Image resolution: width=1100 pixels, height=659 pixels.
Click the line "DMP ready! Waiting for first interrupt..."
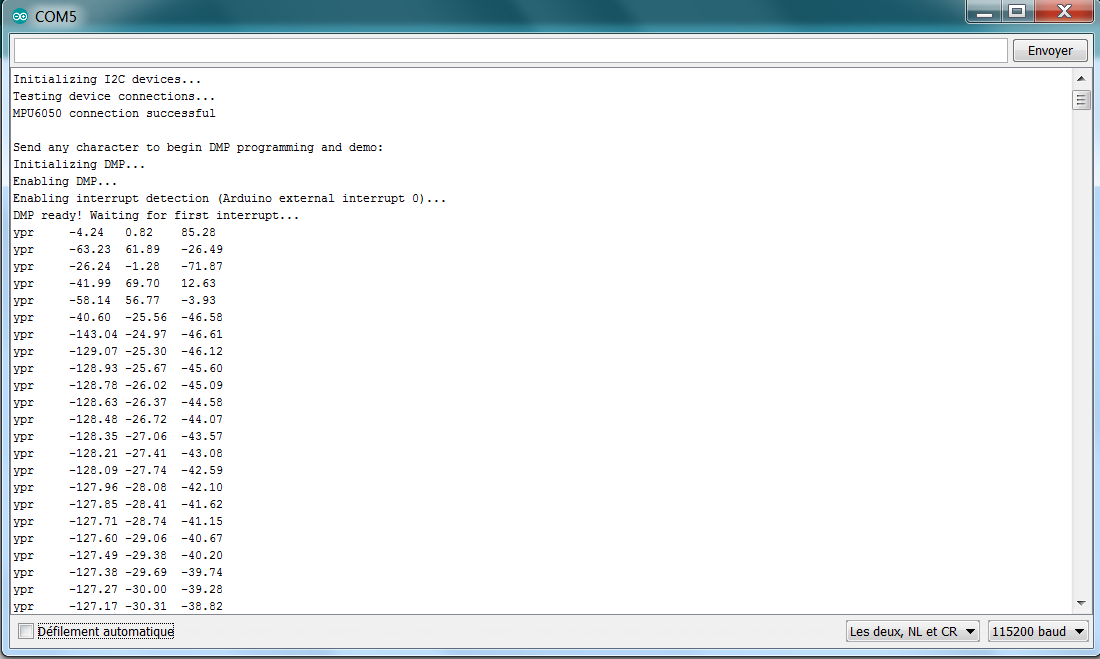156,215
